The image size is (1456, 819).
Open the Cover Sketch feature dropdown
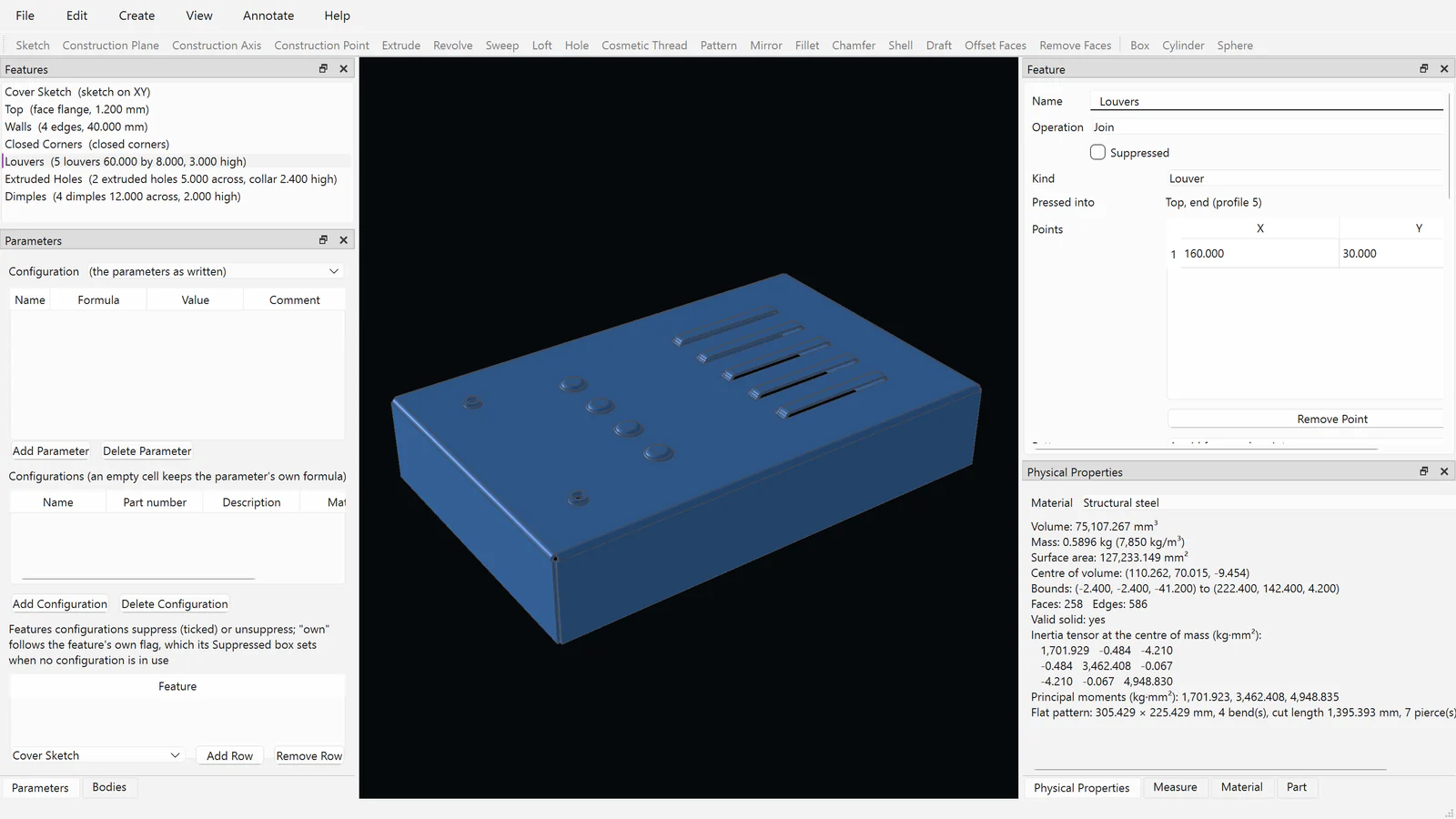(x=96, y=755)
